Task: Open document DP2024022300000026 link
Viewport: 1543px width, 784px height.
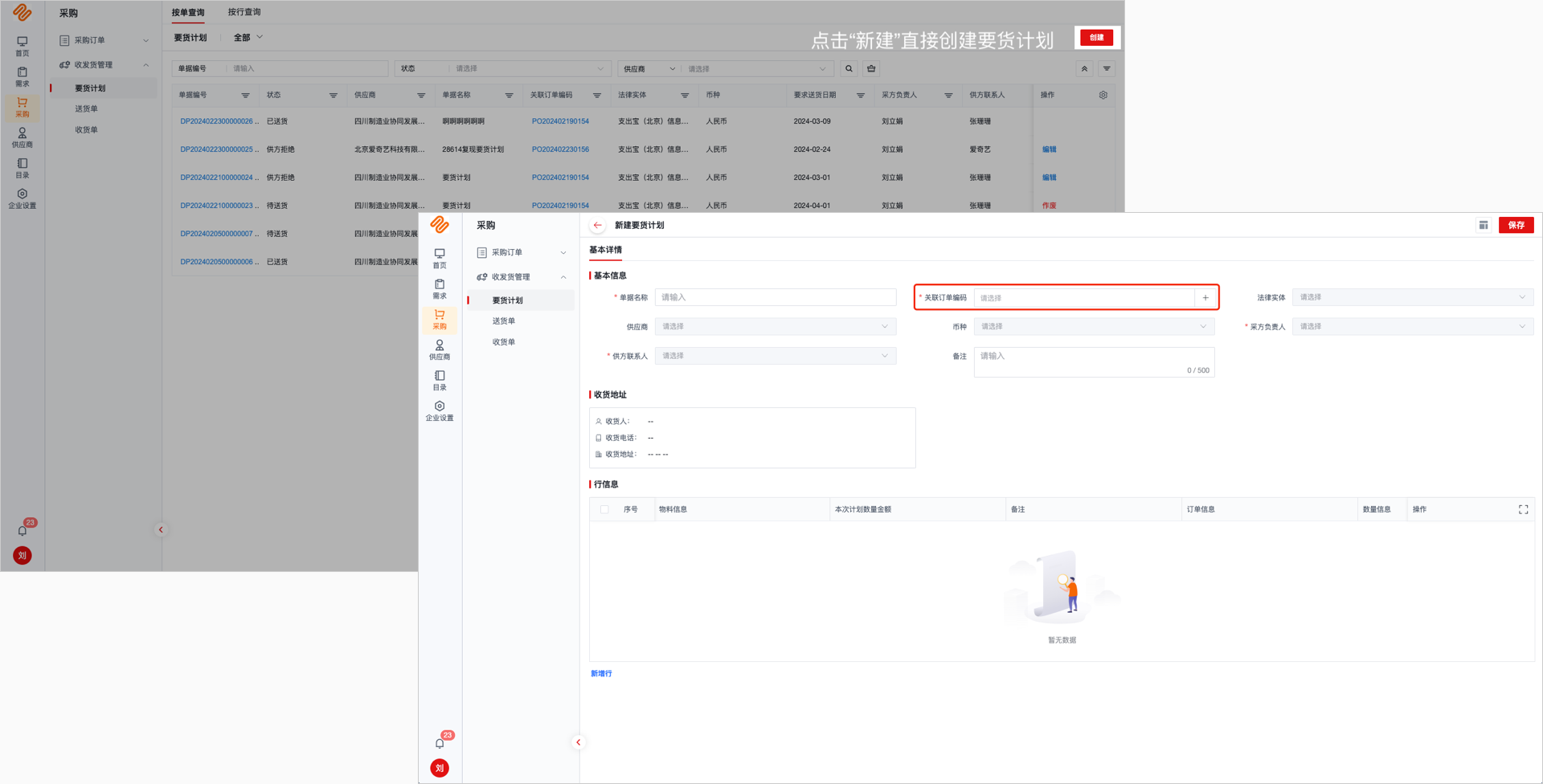Action: (x=219, y=121)
